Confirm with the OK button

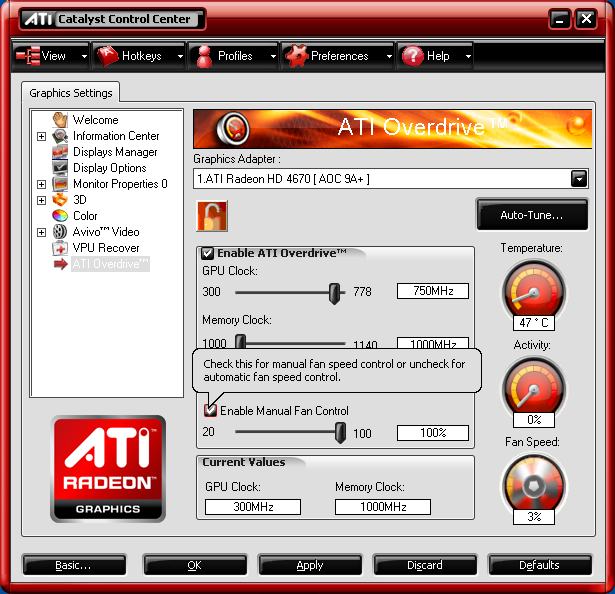[195, 565]
